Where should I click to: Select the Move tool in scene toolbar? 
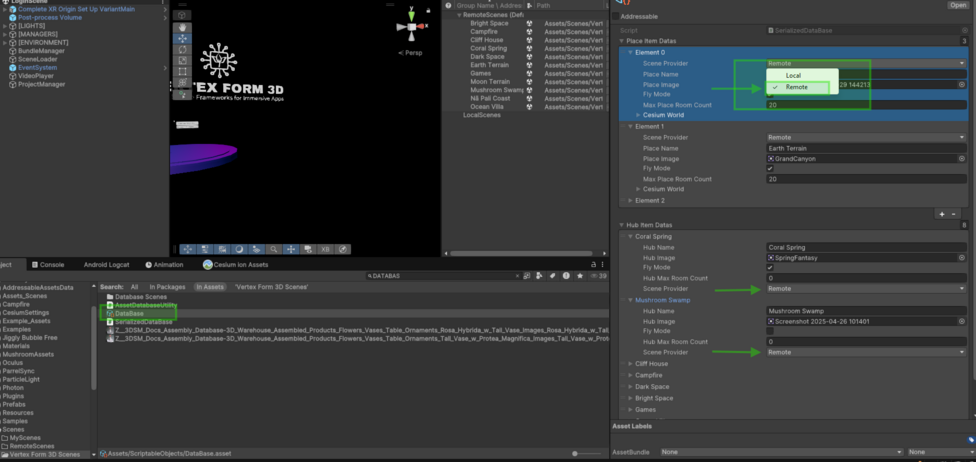(x=182, y=38)
